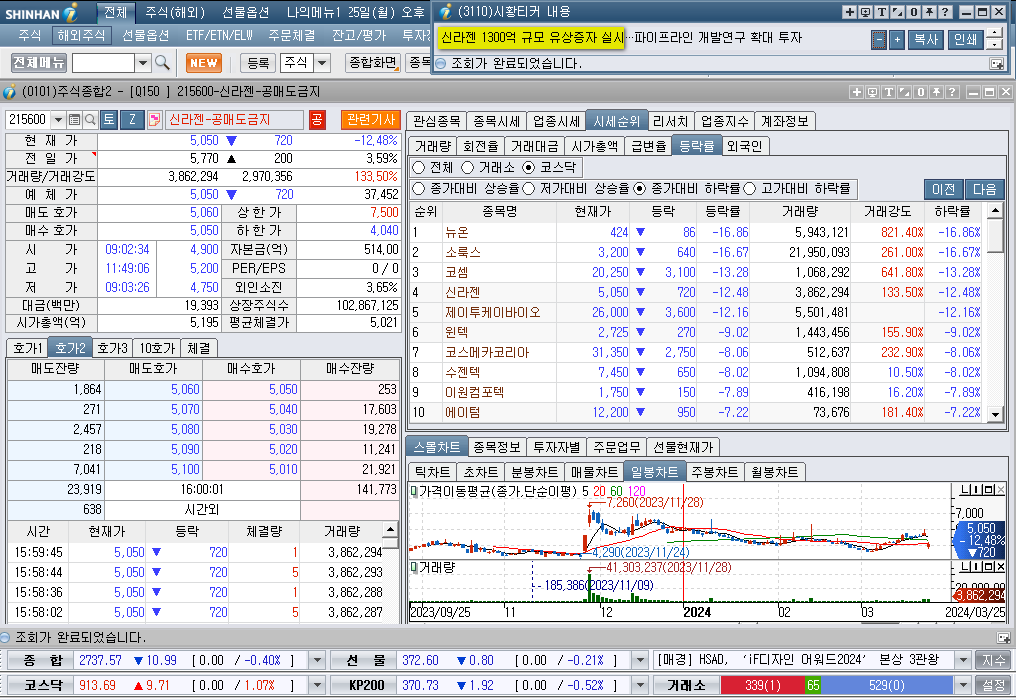Image resolution: width=1016 pixels, height=700 pixels.
Task: Expand the 코스닥 index dropdown arrow
Action: click(317, 685)
